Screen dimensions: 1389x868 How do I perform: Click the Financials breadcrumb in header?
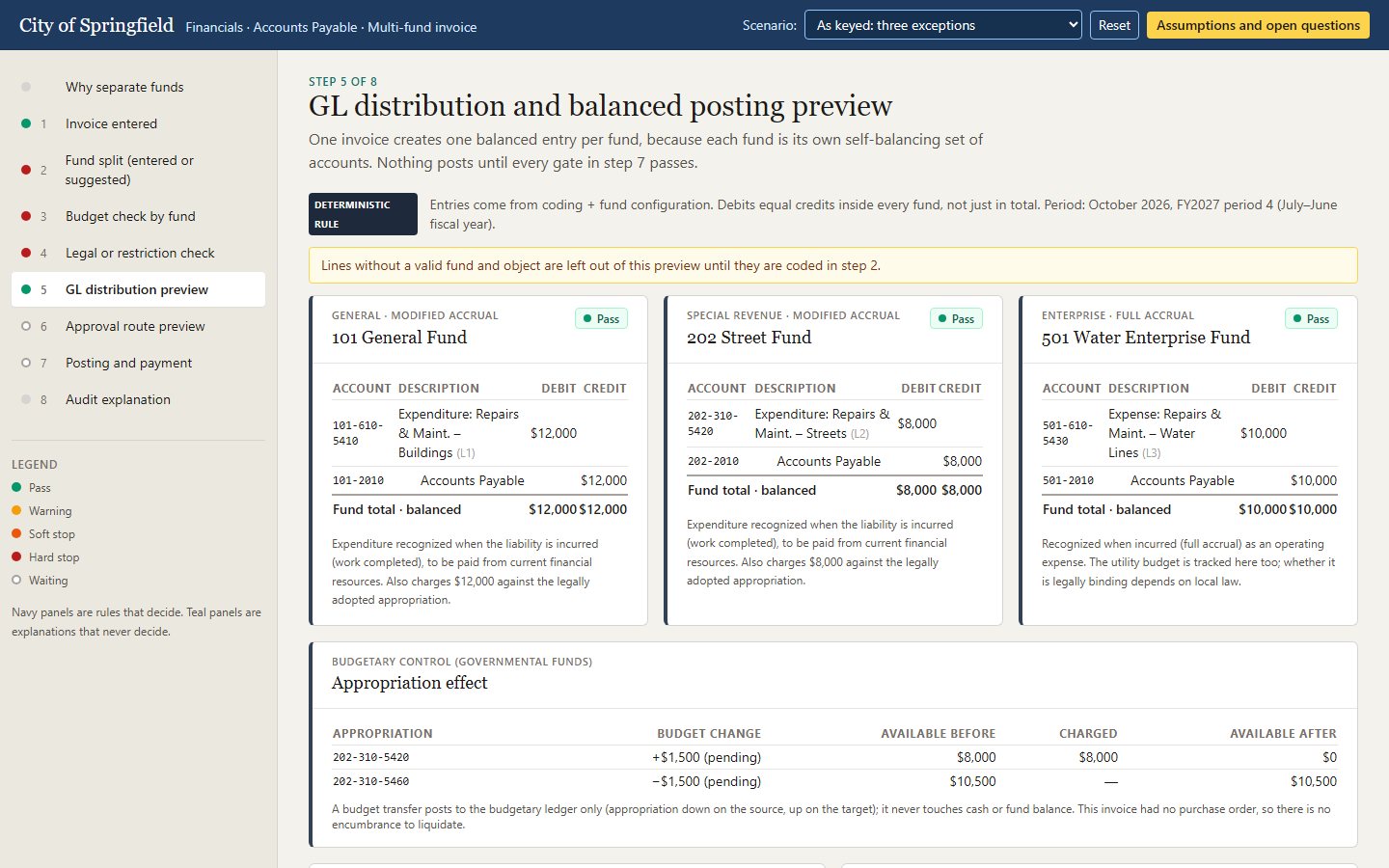(214, 27)
